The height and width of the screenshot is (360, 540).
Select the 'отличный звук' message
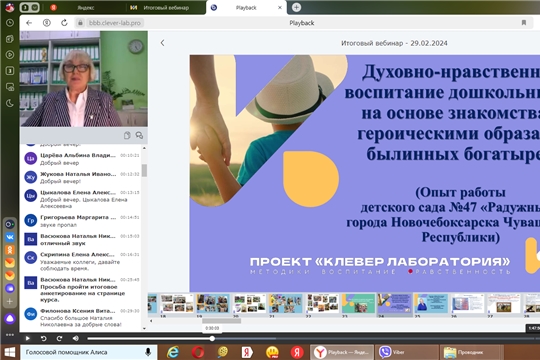pos(82,239)
